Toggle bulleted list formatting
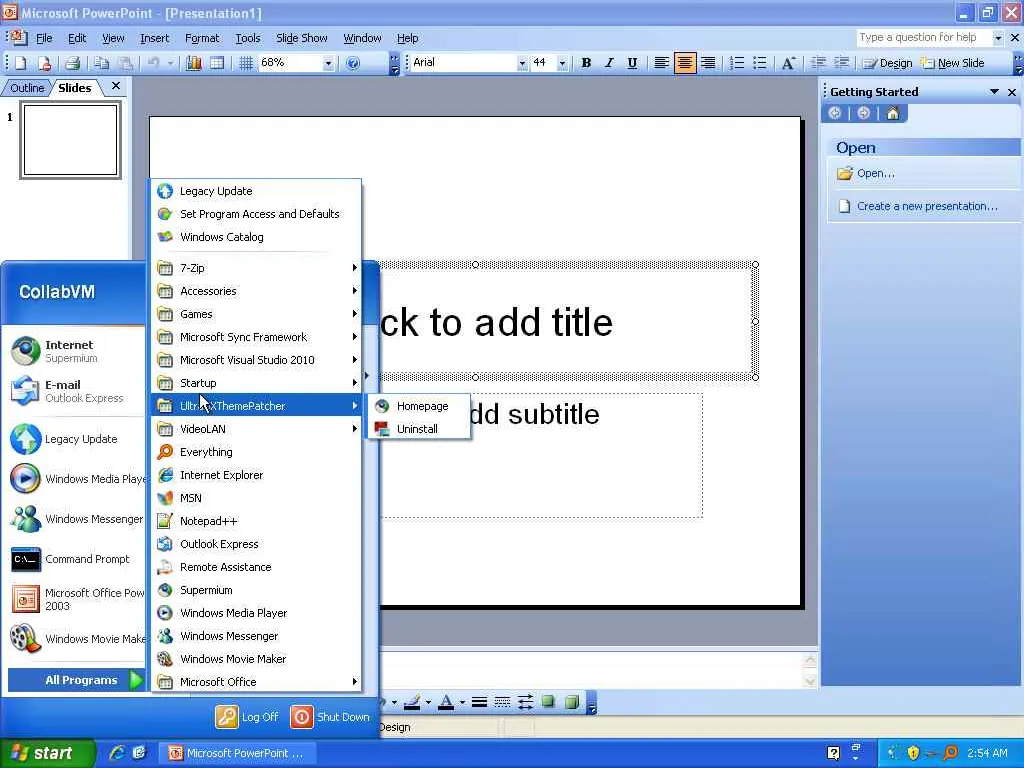 point(760,63)
